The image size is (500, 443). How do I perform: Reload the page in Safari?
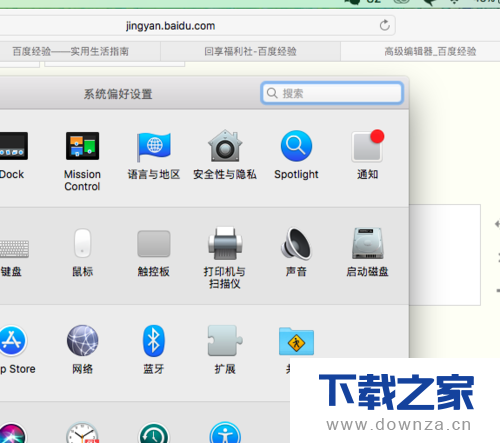point(385,25)
